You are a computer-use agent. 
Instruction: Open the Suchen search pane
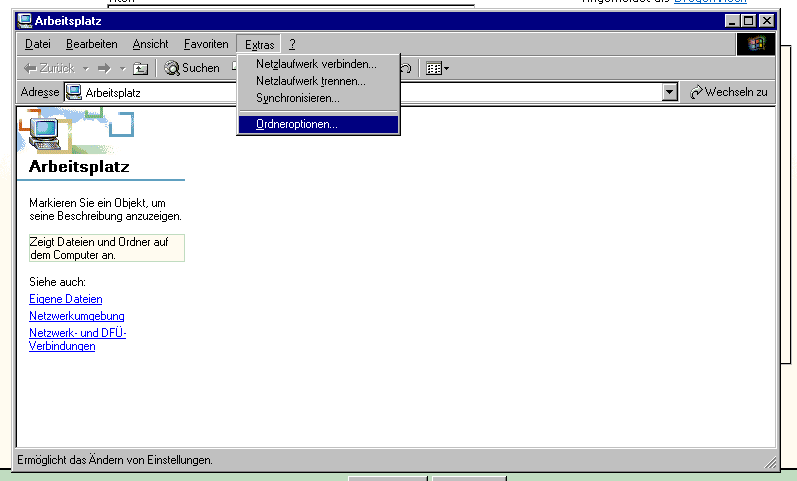pos(192,68)
